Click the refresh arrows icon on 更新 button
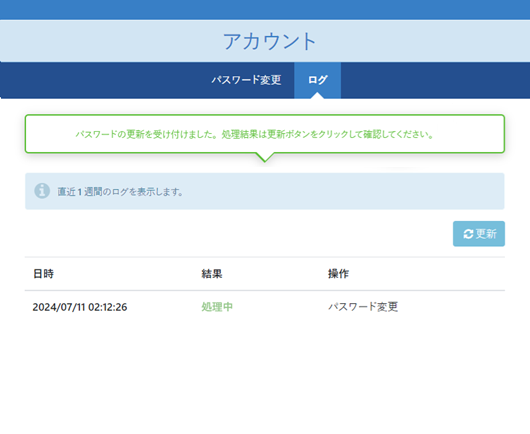 click(x=468, y=234)
